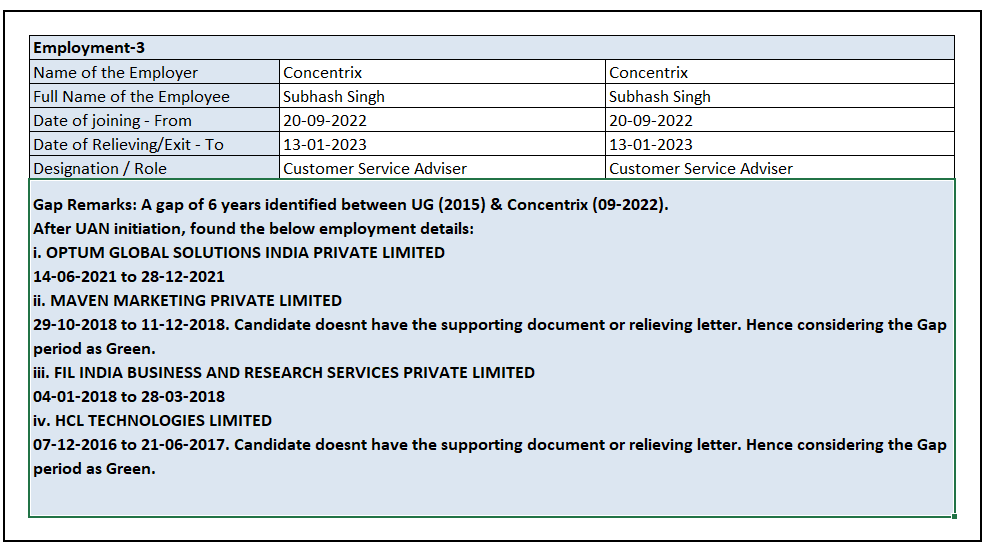
Task: Click the 'Gap Remarks' line in the remarks cell
Action: click(350, 205)
